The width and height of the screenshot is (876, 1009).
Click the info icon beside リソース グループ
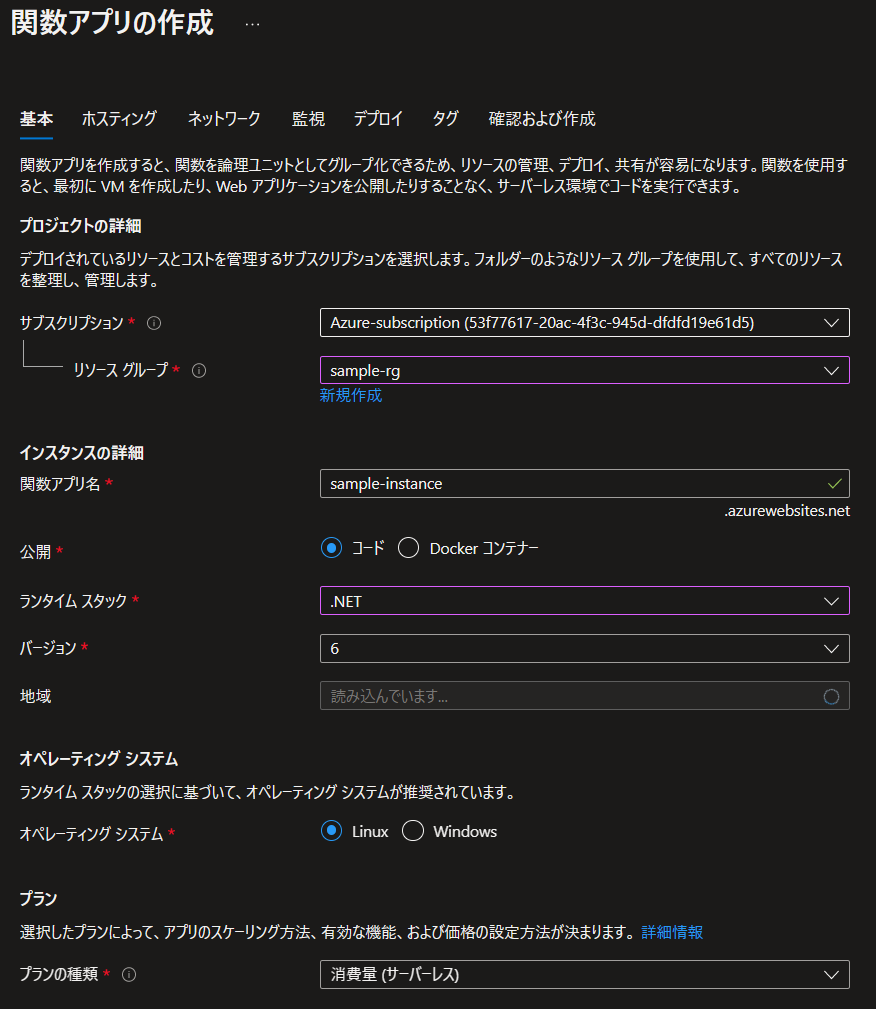(x=199, y=371)
